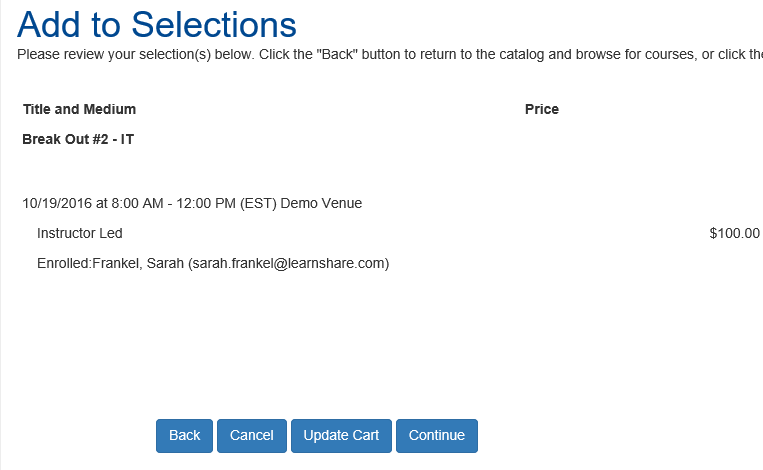Viewport: 763px width, 470px height.
Task: Click the "(EST)" timezone text
Action: [x=259, y=203]
